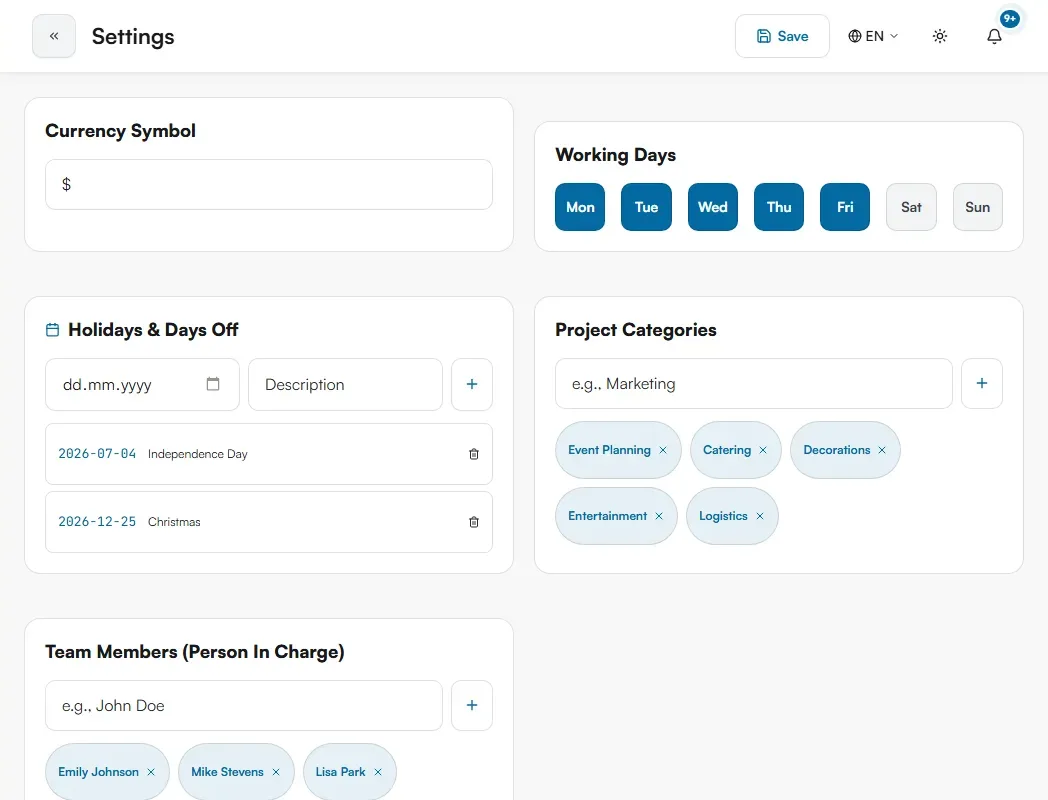Click Team Members (Person In Charge) heading

tap(194, 652)
